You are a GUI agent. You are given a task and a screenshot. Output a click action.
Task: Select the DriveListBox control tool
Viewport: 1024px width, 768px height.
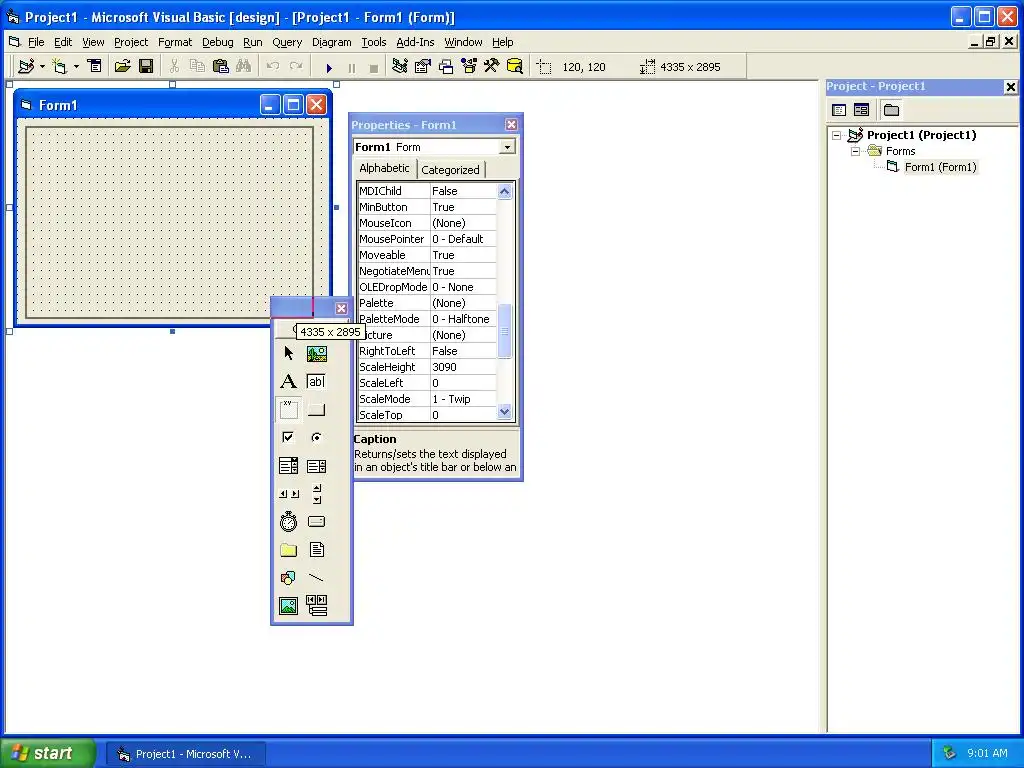[x=317, y=522]
